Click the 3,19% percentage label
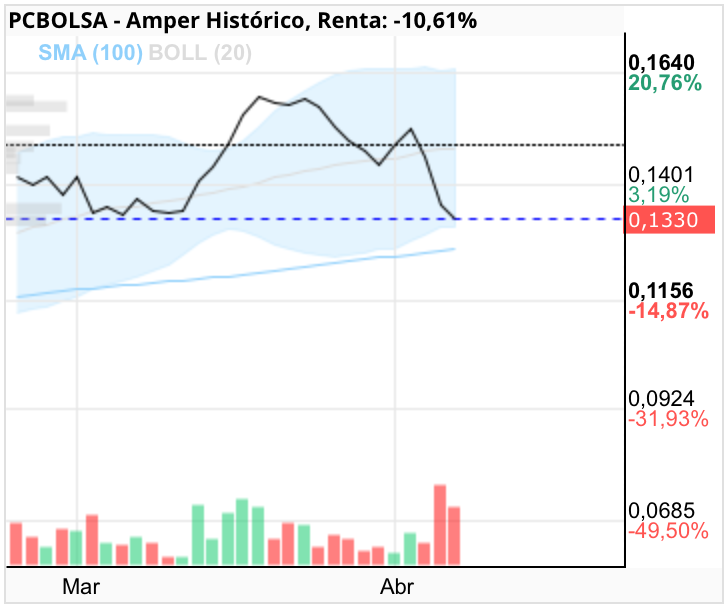The image size is (728, 608). click(x=658, y=195)
